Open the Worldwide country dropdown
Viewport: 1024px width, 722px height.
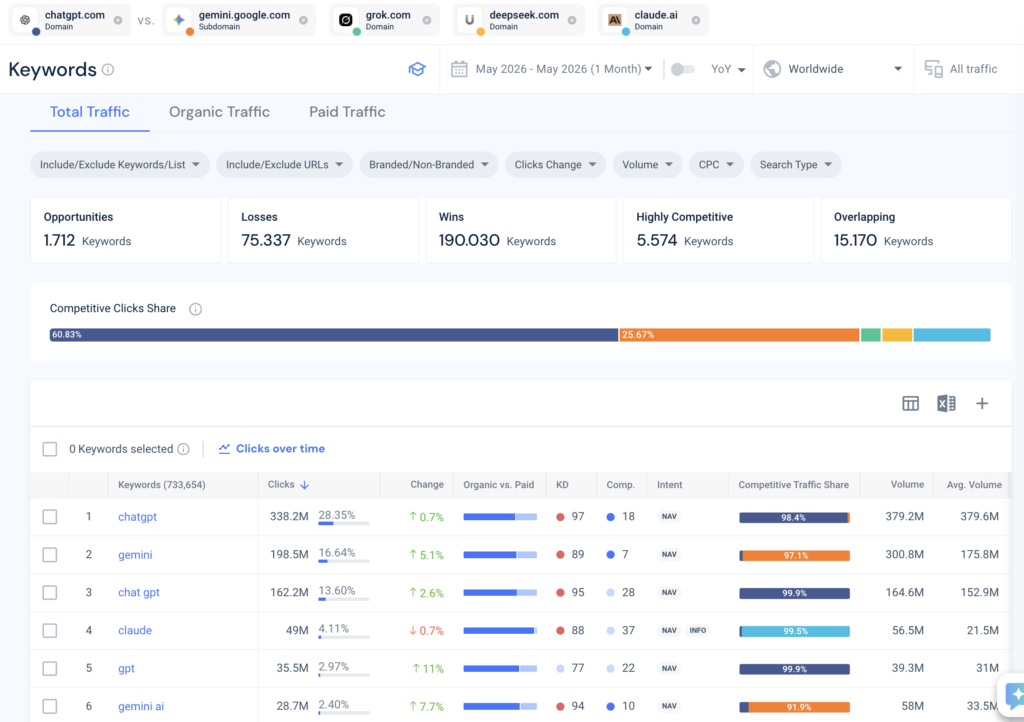(x=833, y=69)
